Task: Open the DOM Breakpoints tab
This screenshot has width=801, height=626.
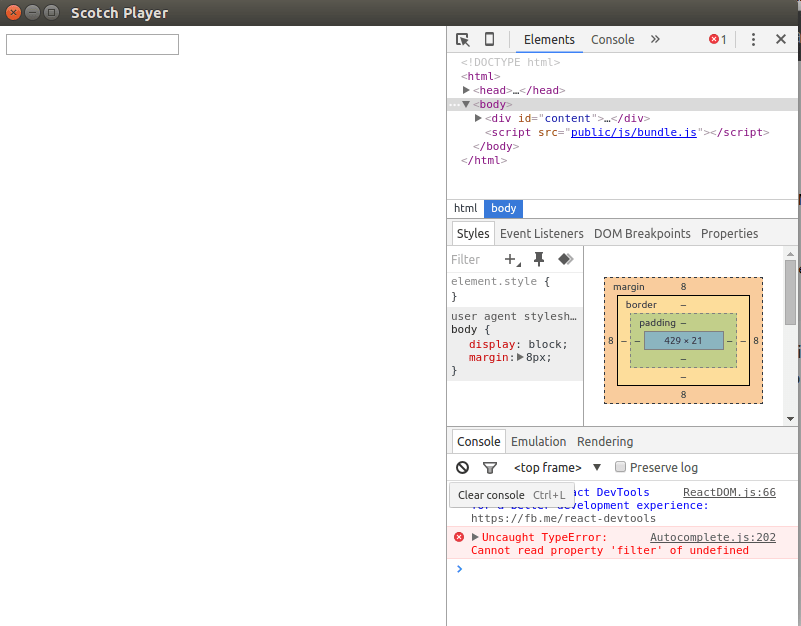Action: [642, 234]
